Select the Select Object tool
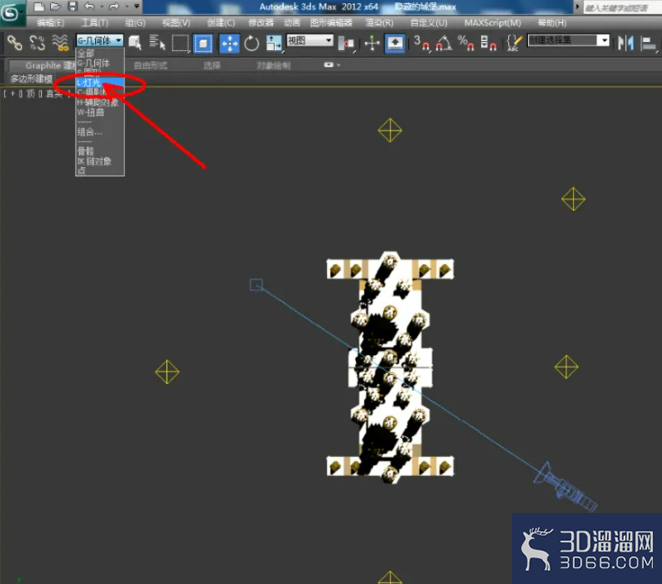 coord(135,43)
